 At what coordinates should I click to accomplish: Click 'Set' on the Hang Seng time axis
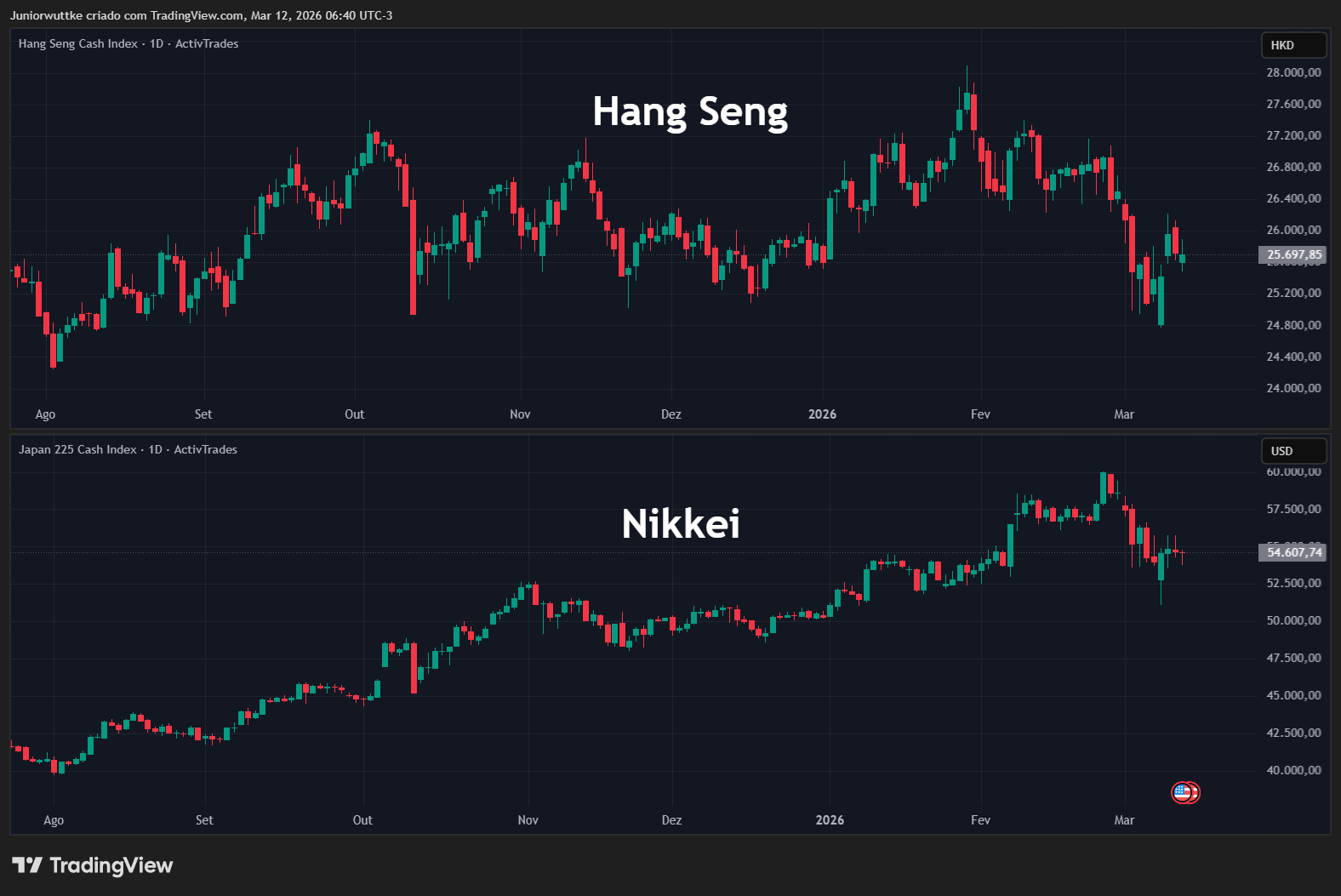pos(203,414)
